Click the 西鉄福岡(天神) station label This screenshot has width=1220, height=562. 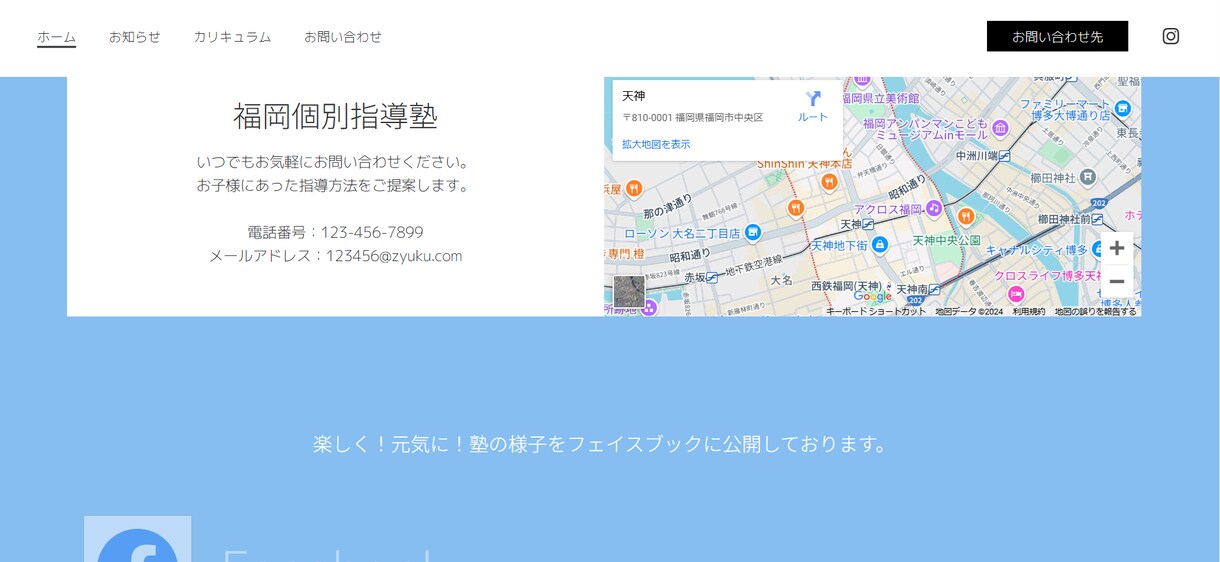tap(845, 287)
